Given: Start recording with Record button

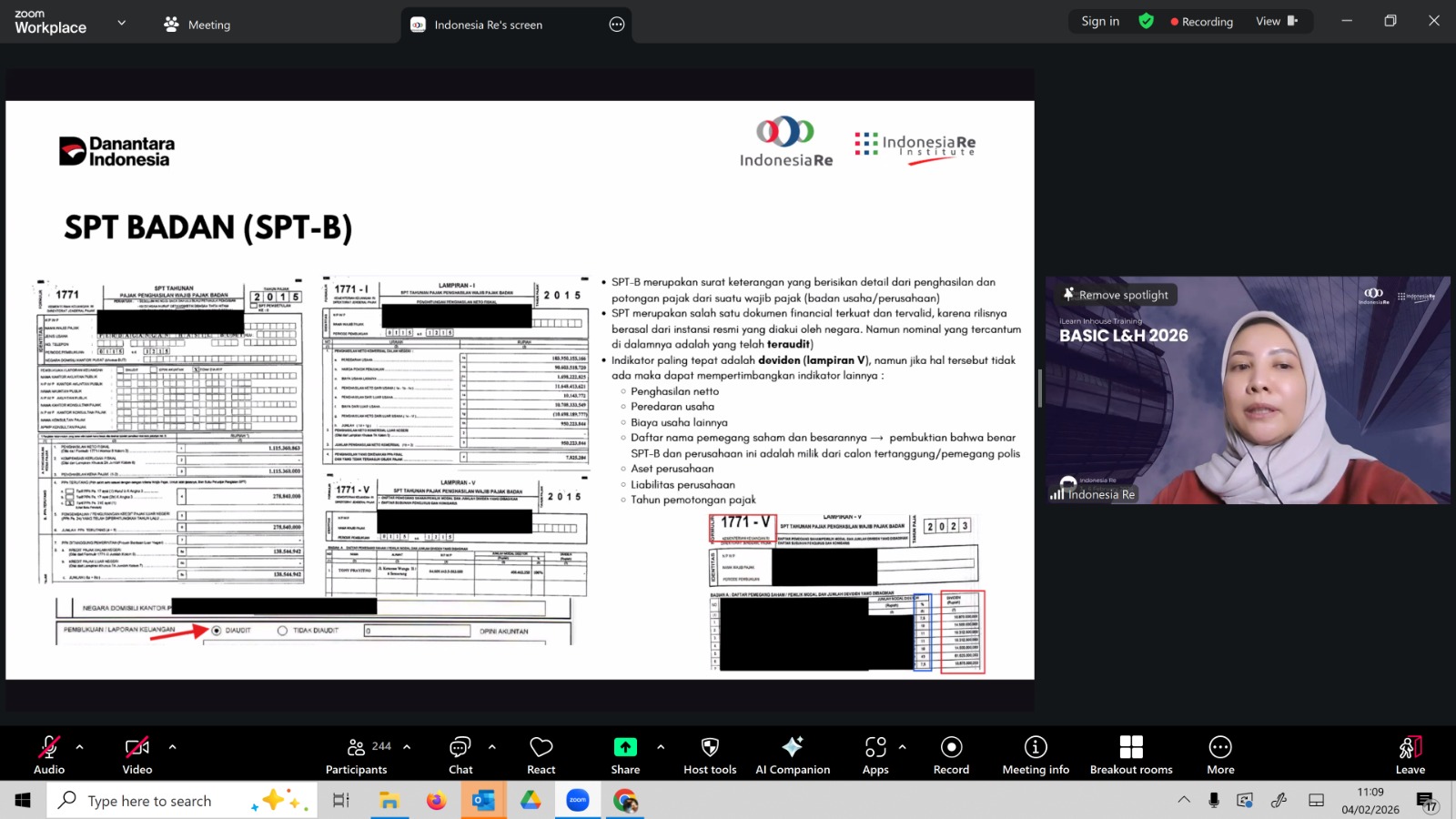Looking at the screenshot, I should click(x=951, y=755).
